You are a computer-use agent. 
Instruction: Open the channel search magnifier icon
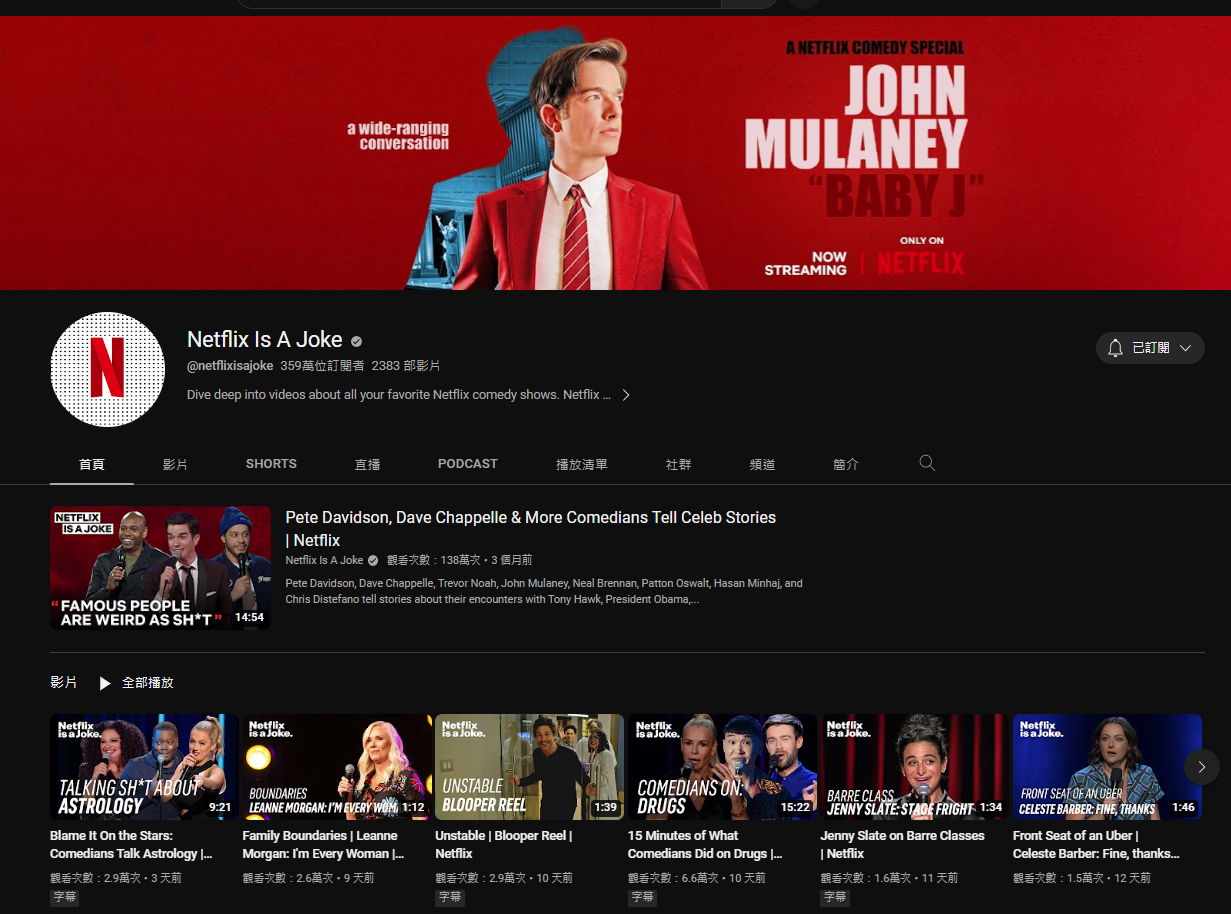pos(927,463)
